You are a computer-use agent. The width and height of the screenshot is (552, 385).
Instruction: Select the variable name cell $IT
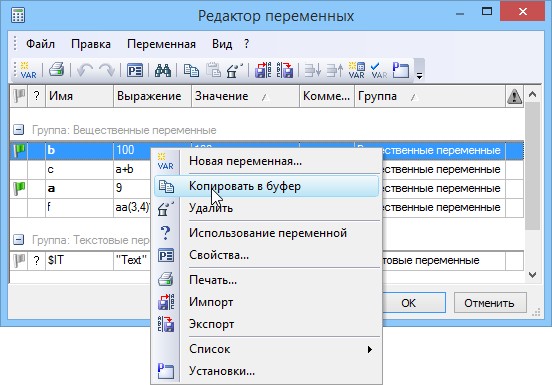click(80, 260)
